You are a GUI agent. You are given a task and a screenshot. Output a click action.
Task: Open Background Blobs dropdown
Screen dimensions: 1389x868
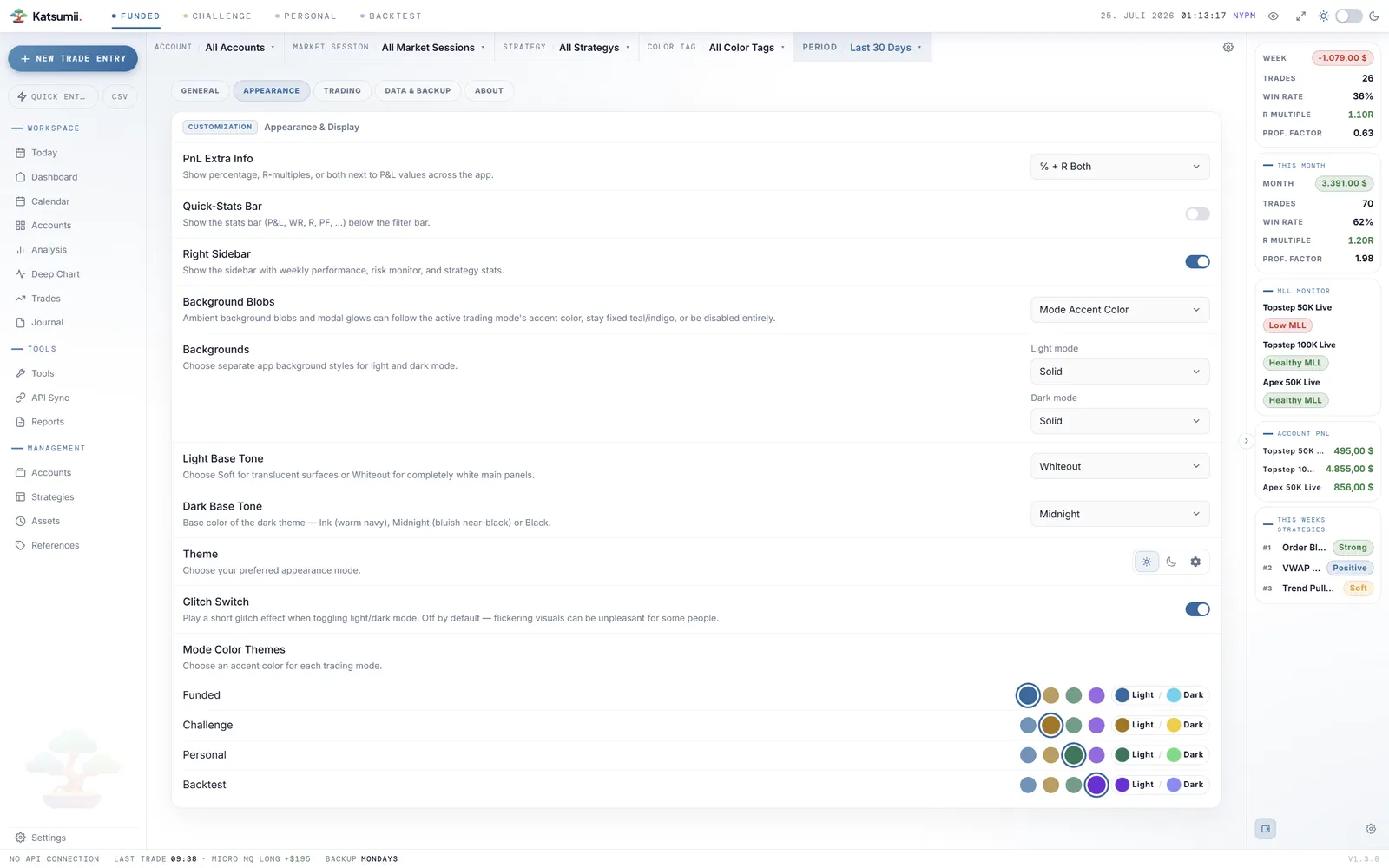pyautogui.click(x=1120, y=310)
